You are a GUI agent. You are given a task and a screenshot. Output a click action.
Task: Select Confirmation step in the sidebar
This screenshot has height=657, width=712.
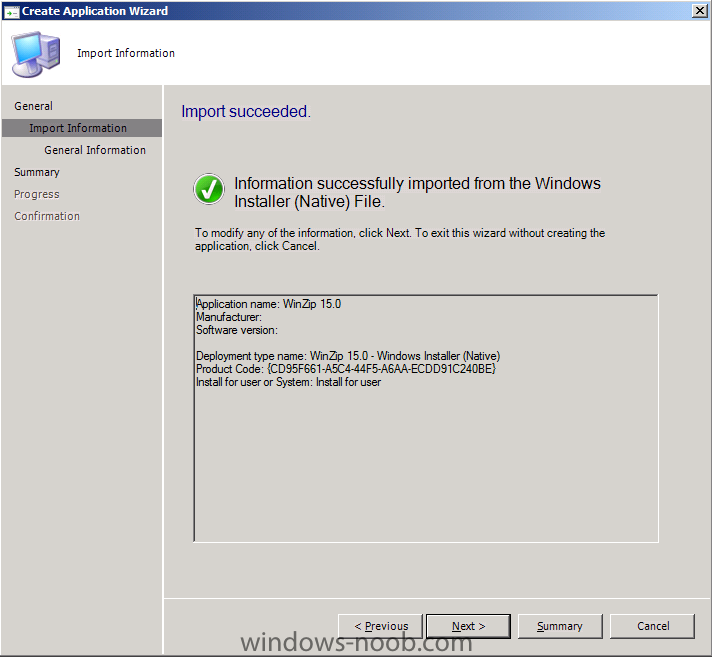pos(47,216)
